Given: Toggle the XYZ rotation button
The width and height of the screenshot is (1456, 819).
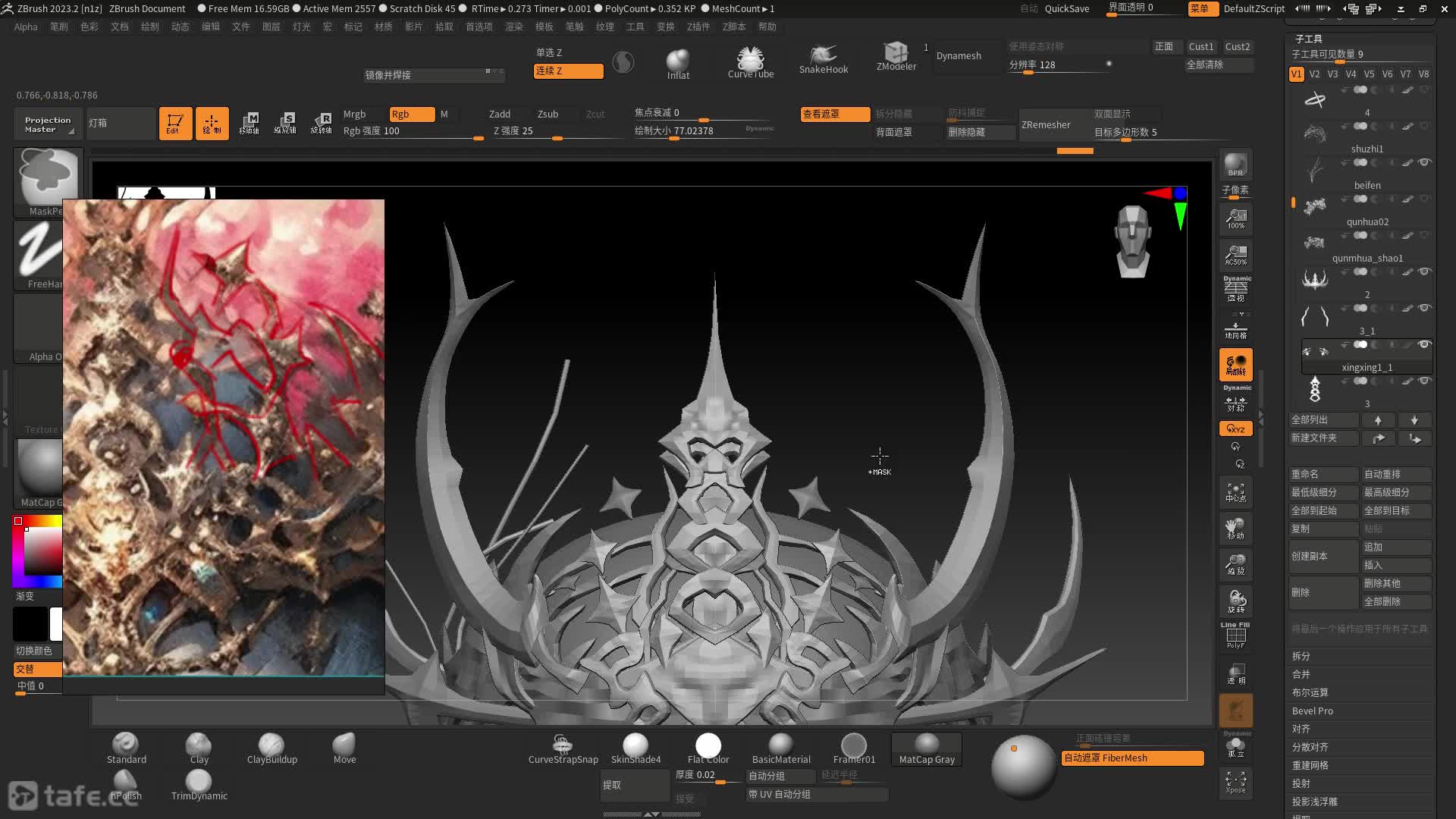Looking at the screenshot, I should (1236, 428).
